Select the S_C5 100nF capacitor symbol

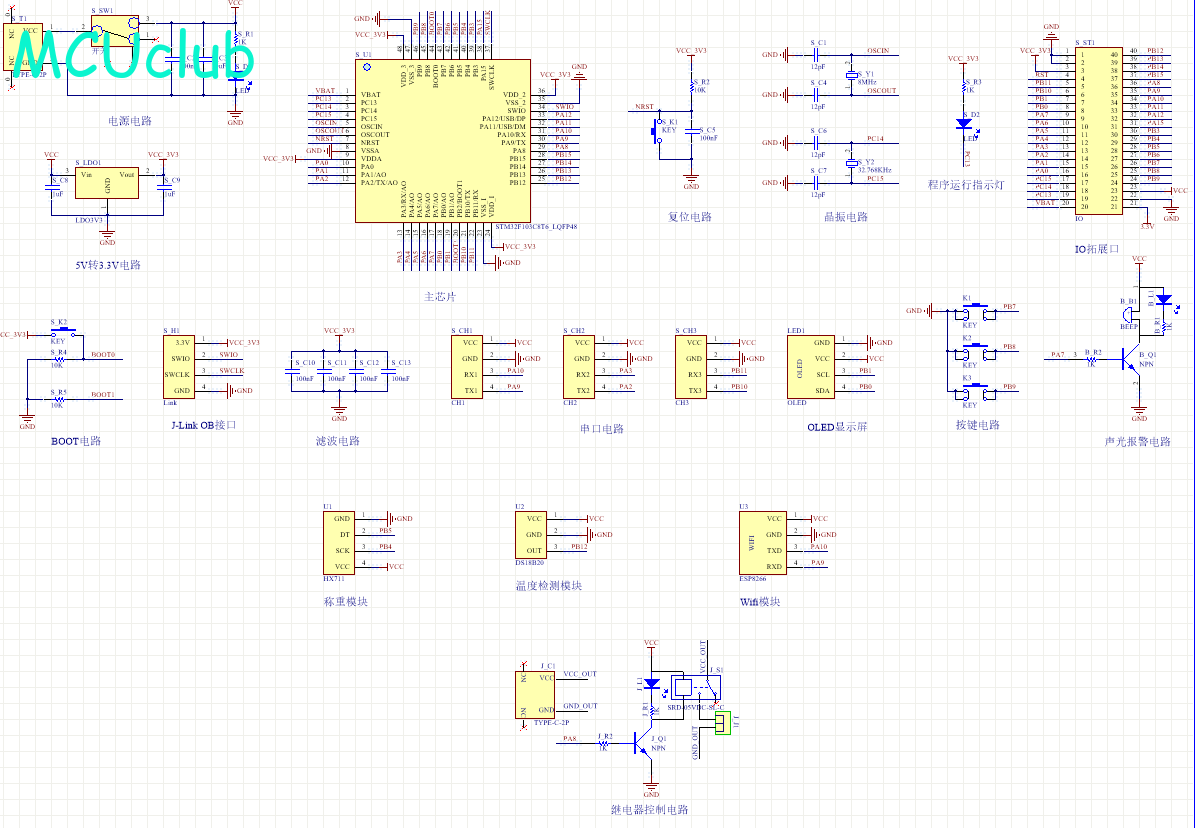click(x=691, y=133)
